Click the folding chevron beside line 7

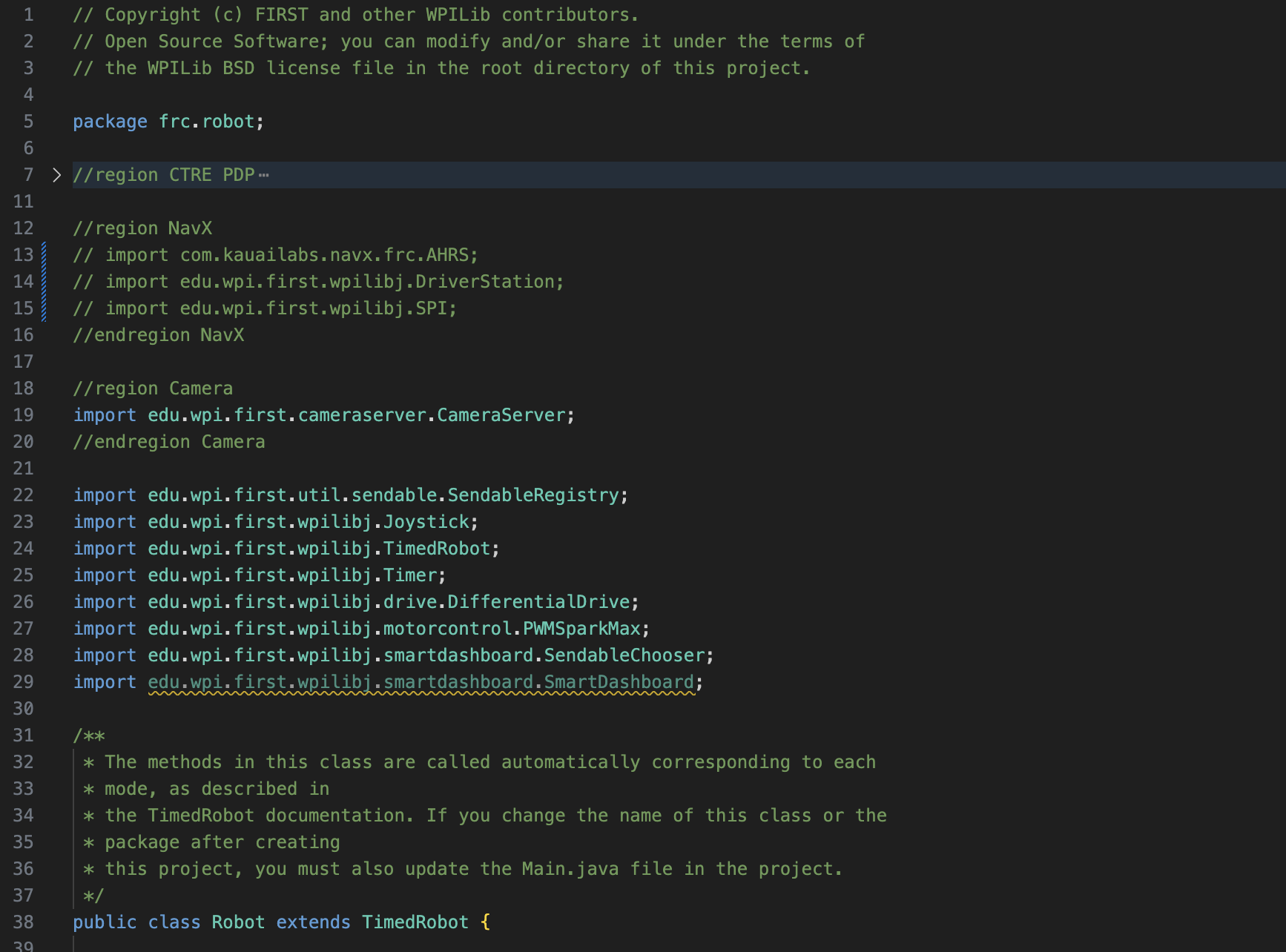click(56, 175)
